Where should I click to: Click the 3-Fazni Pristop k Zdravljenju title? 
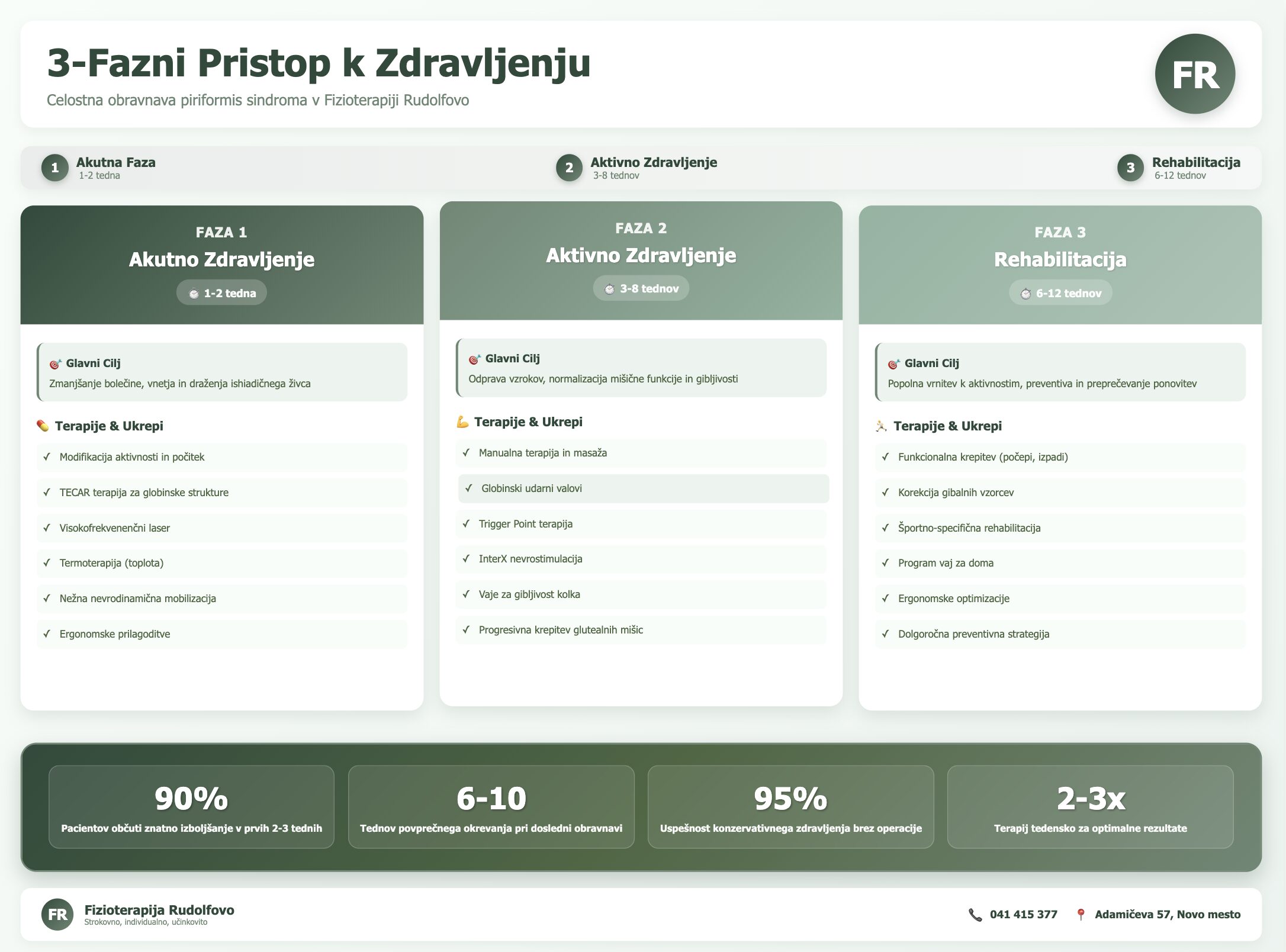(x=319, y=63)
